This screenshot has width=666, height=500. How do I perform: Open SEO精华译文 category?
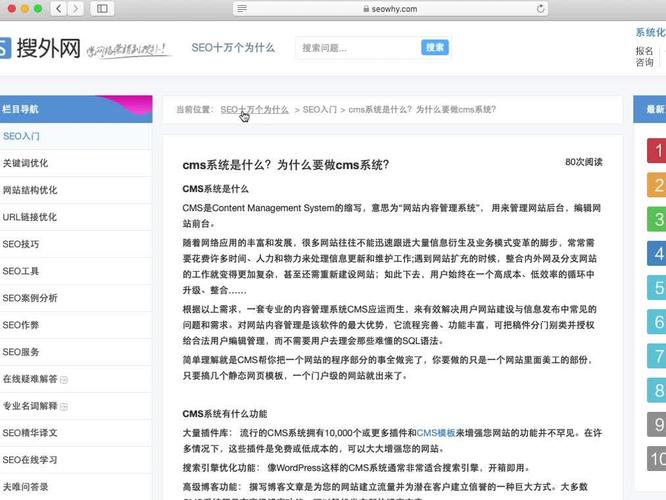point(76,433)
